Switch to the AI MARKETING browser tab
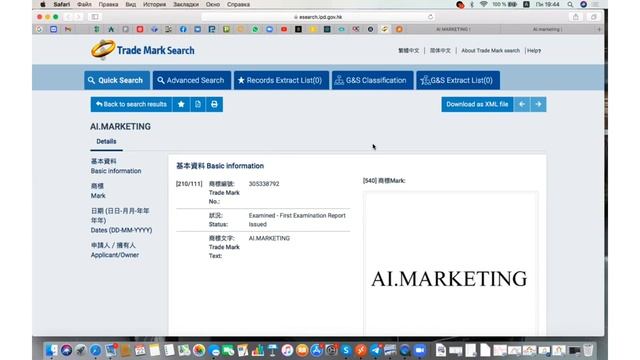The width and height of the screenshot is (640, 360). click(x=453, y=29)
